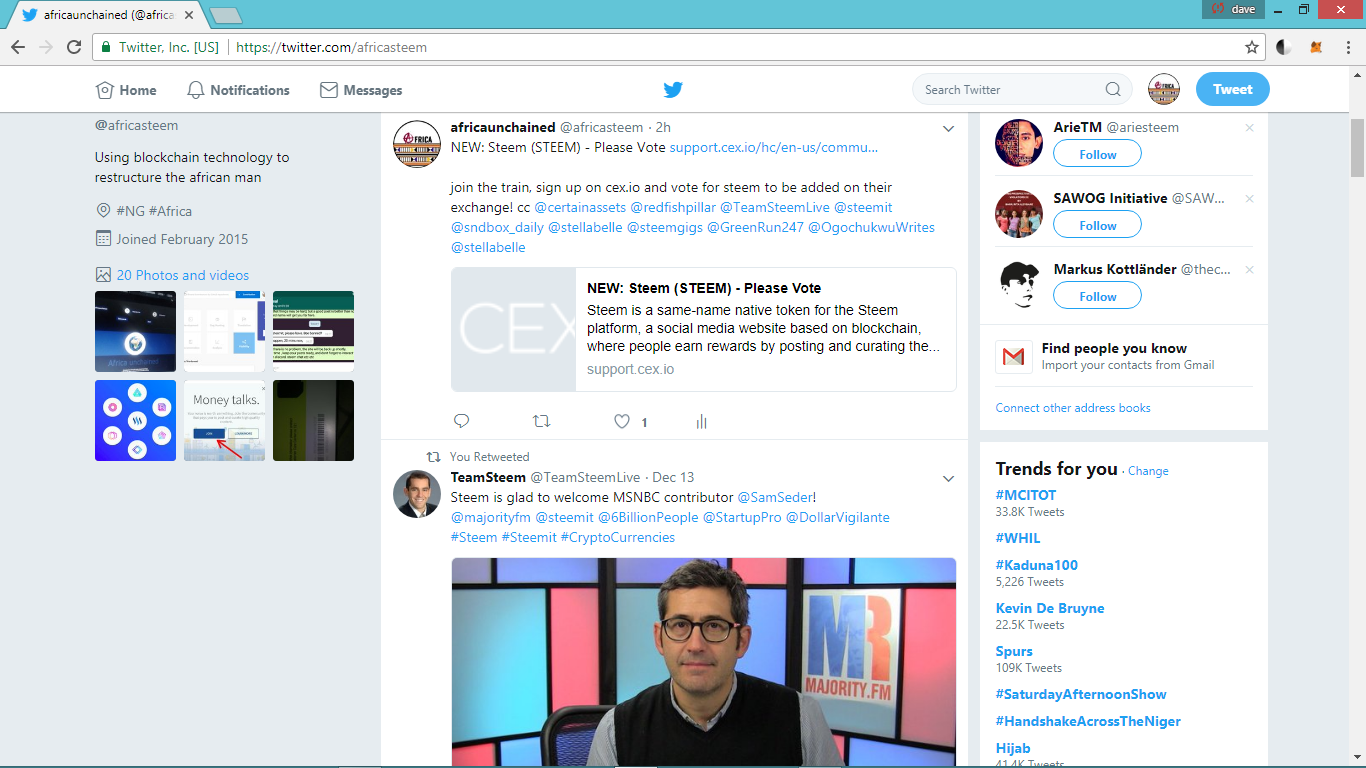Open a new browser tab
Image resolution: width=1366 pixels, height=768 pixels.
(x=226, y=15)
